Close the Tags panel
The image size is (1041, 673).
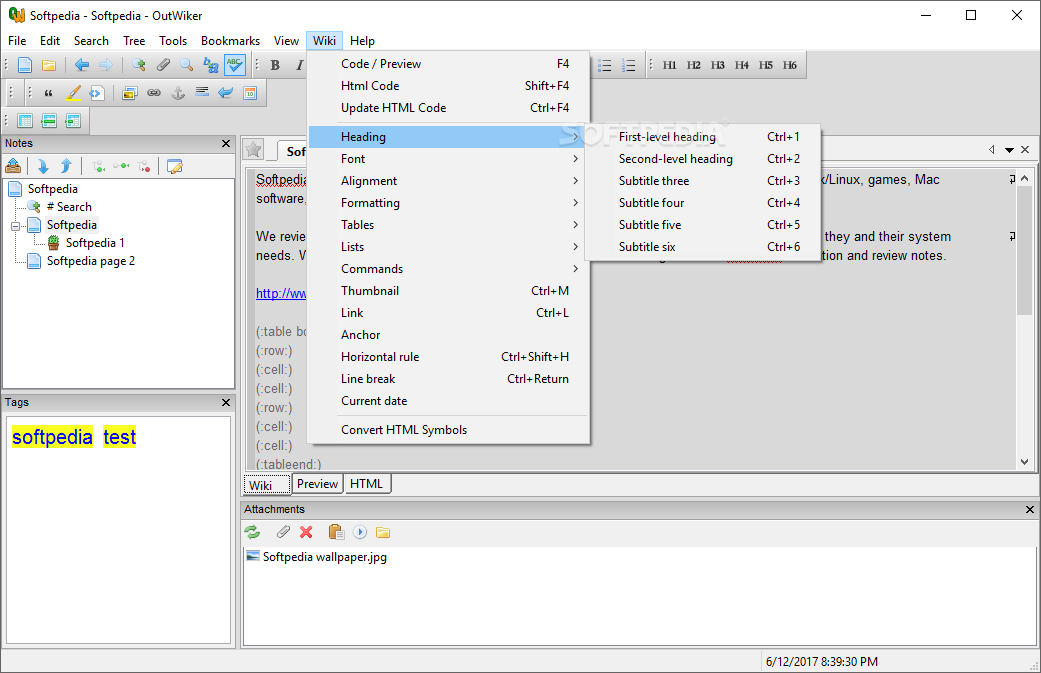(x=226, y=402)
